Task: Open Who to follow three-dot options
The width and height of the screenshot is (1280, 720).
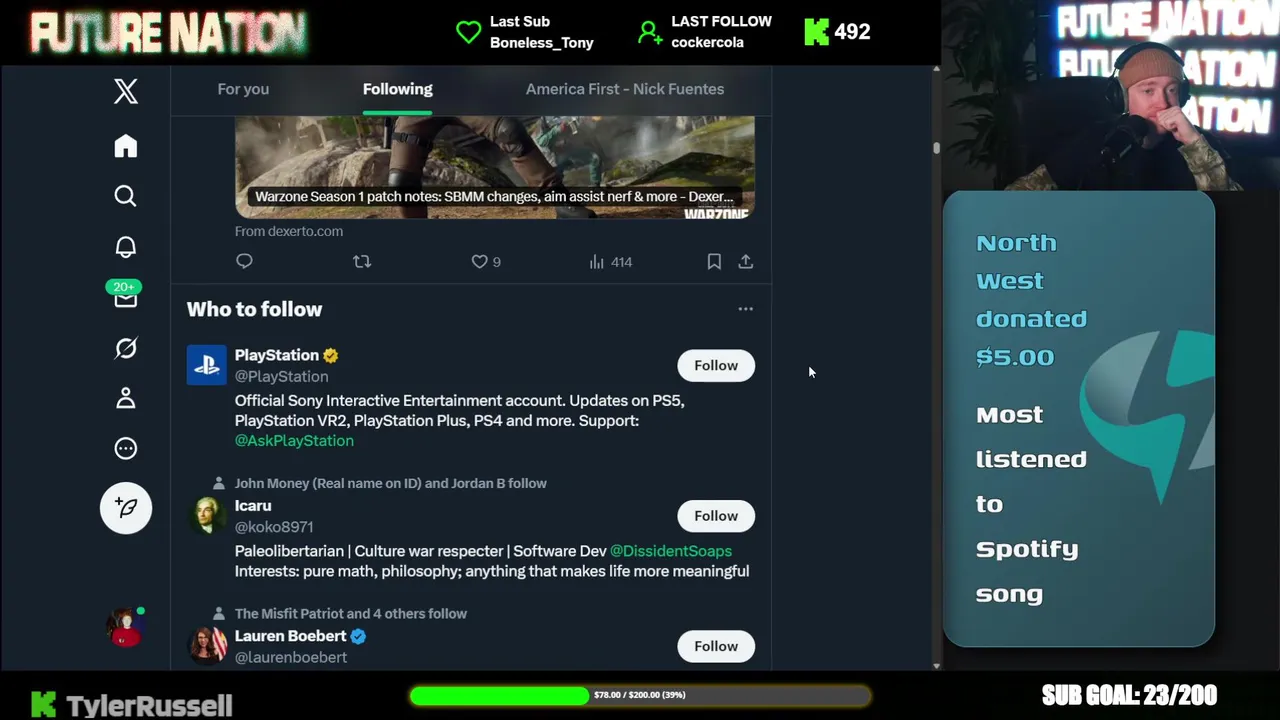Action: coord(745,309)
